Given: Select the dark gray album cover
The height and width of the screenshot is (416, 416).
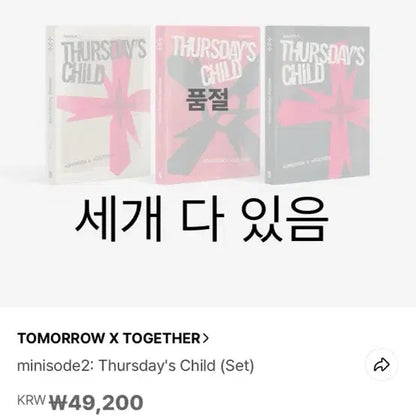Looking at the screenshot, I should click(317, 104).
